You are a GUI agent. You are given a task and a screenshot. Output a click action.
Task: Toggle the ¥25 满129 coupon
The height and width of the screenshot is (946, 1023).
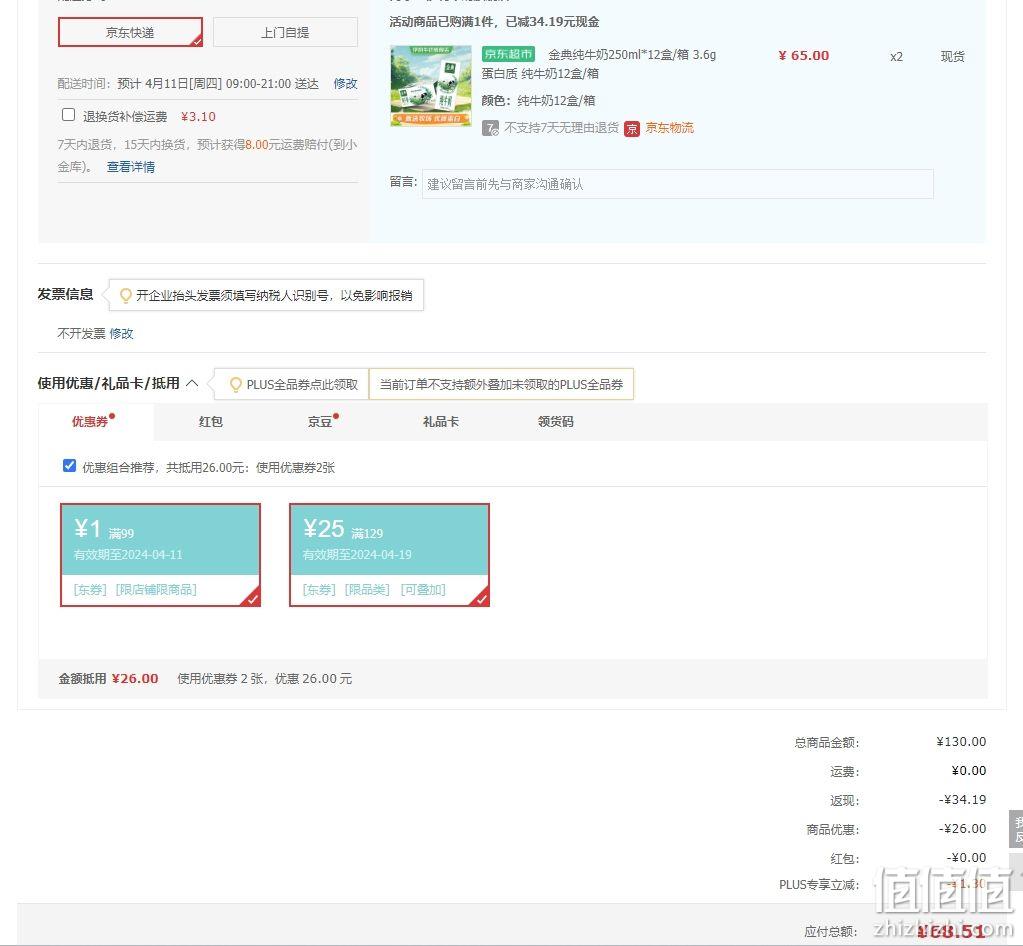pyautogui.click(x=389, y=555)
